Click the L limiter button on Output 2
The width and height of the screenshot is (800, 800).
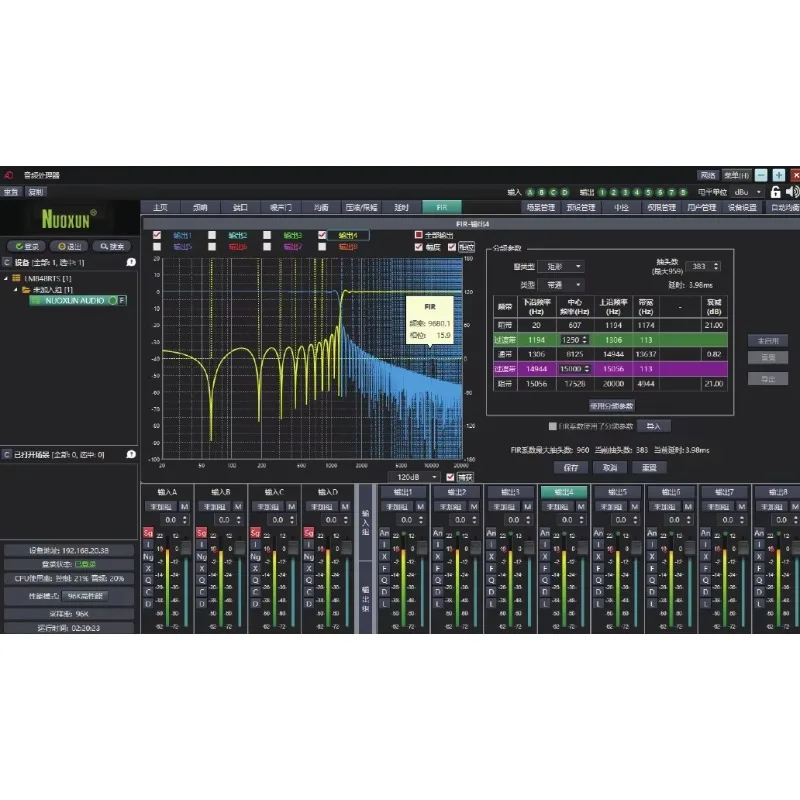click(438, 604)
